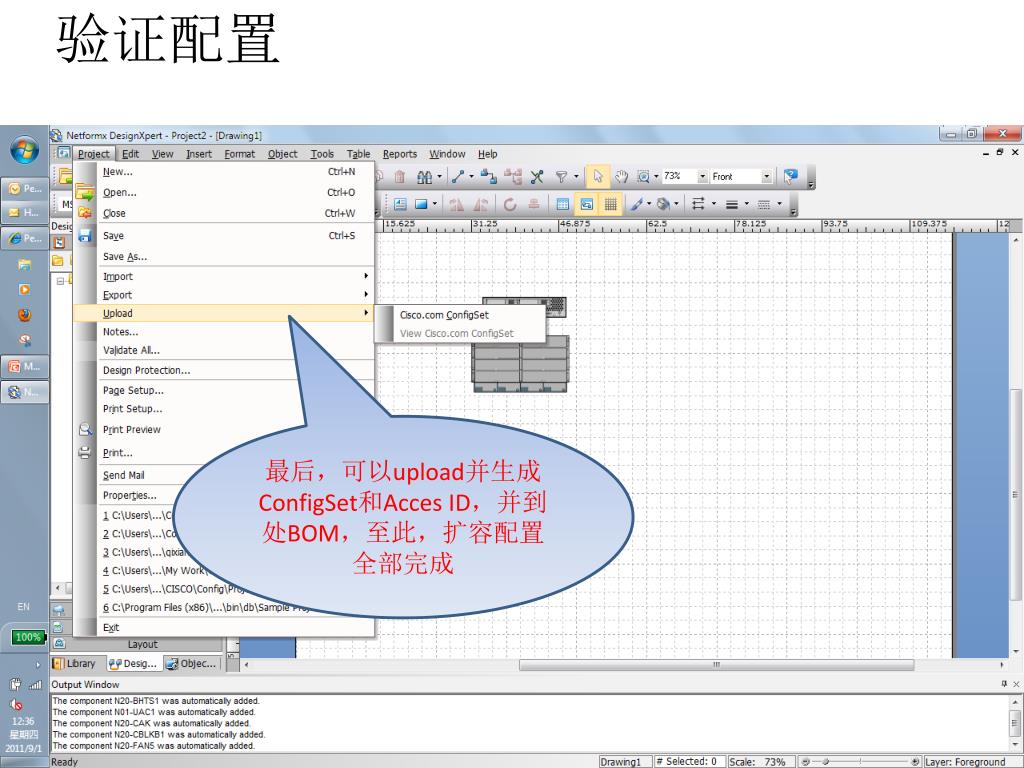The height and width of the screenshot is (768, 1024).
Task: Toggle the snap grid button
Action: click(x=610, y=204)
